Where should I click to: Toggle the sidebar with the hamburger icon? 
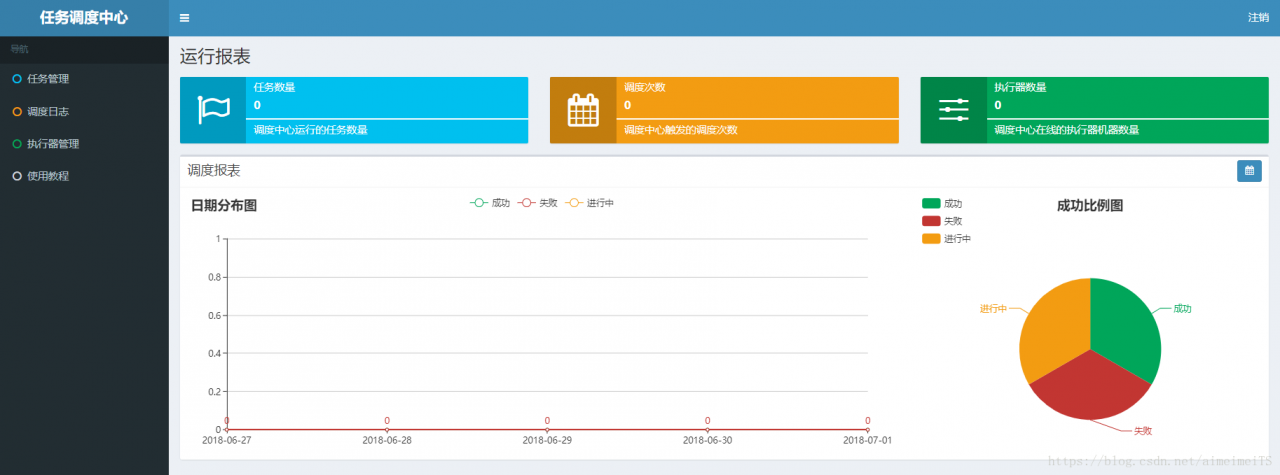(184, 18)
